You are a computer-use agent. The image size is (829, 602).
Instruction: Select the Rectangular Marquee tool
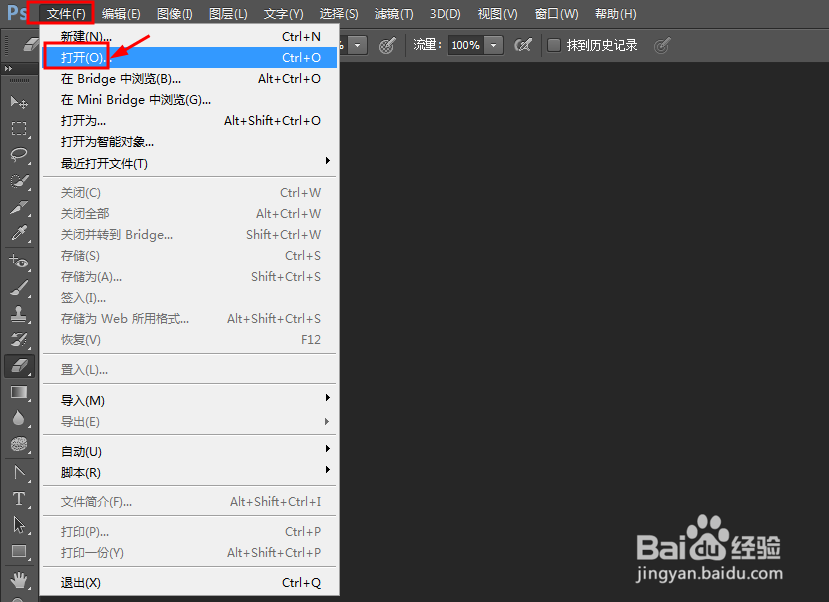coord(19,128)
